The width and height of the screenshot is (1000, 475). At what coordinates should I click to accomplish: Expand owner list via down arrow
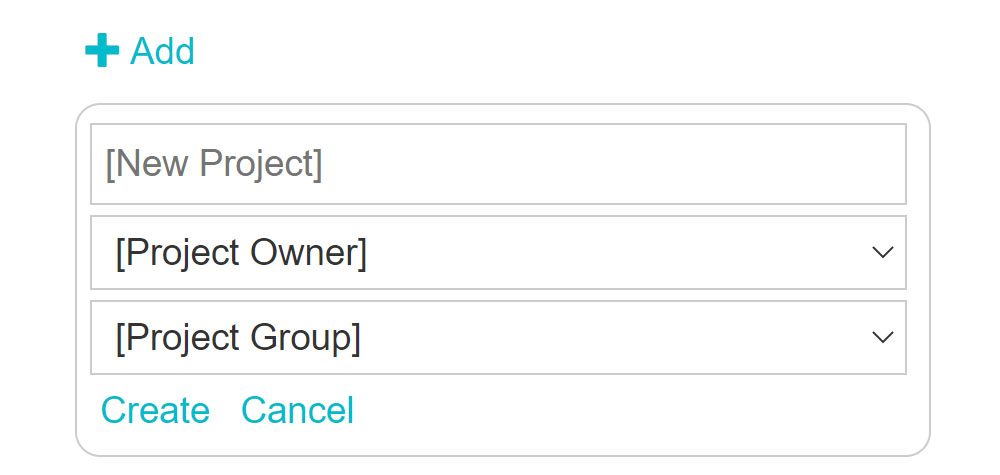coord(882,253)
